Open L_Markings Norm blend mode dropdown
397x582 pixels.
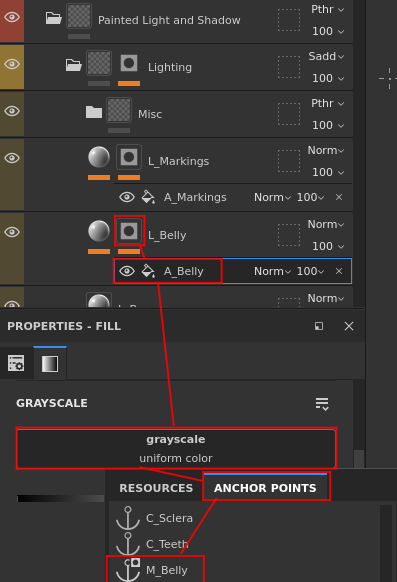(x=326, y=150)
